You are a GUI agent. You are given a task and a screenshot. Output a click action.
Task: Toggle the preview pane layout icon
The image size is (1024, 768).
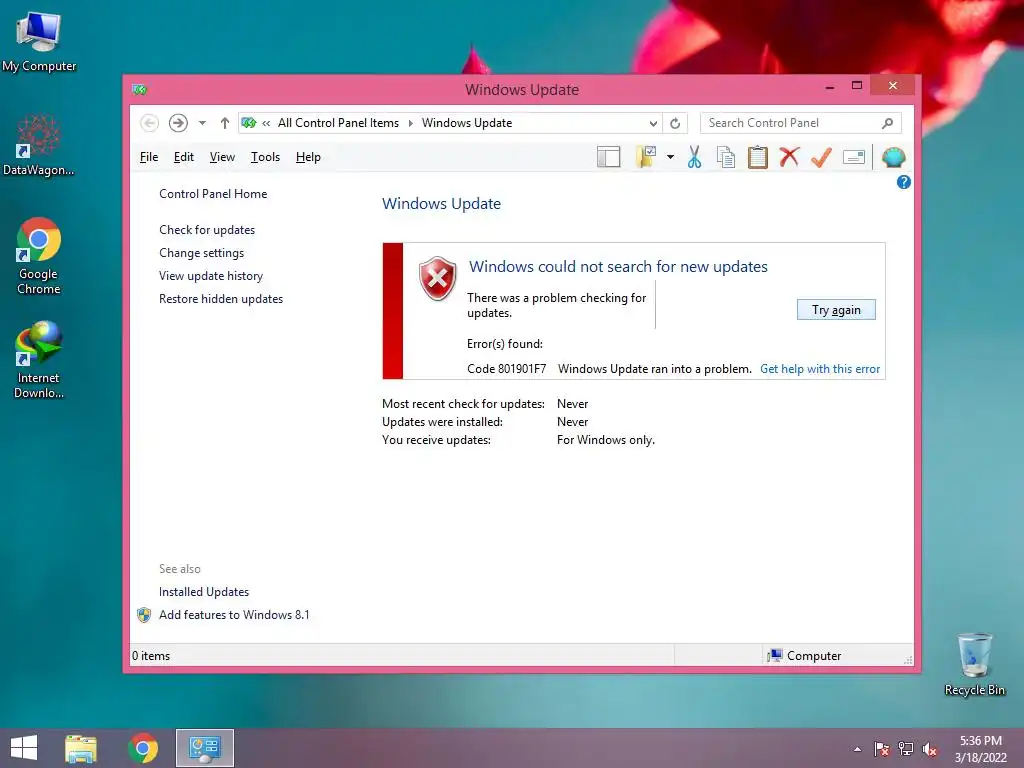(609, 157)
